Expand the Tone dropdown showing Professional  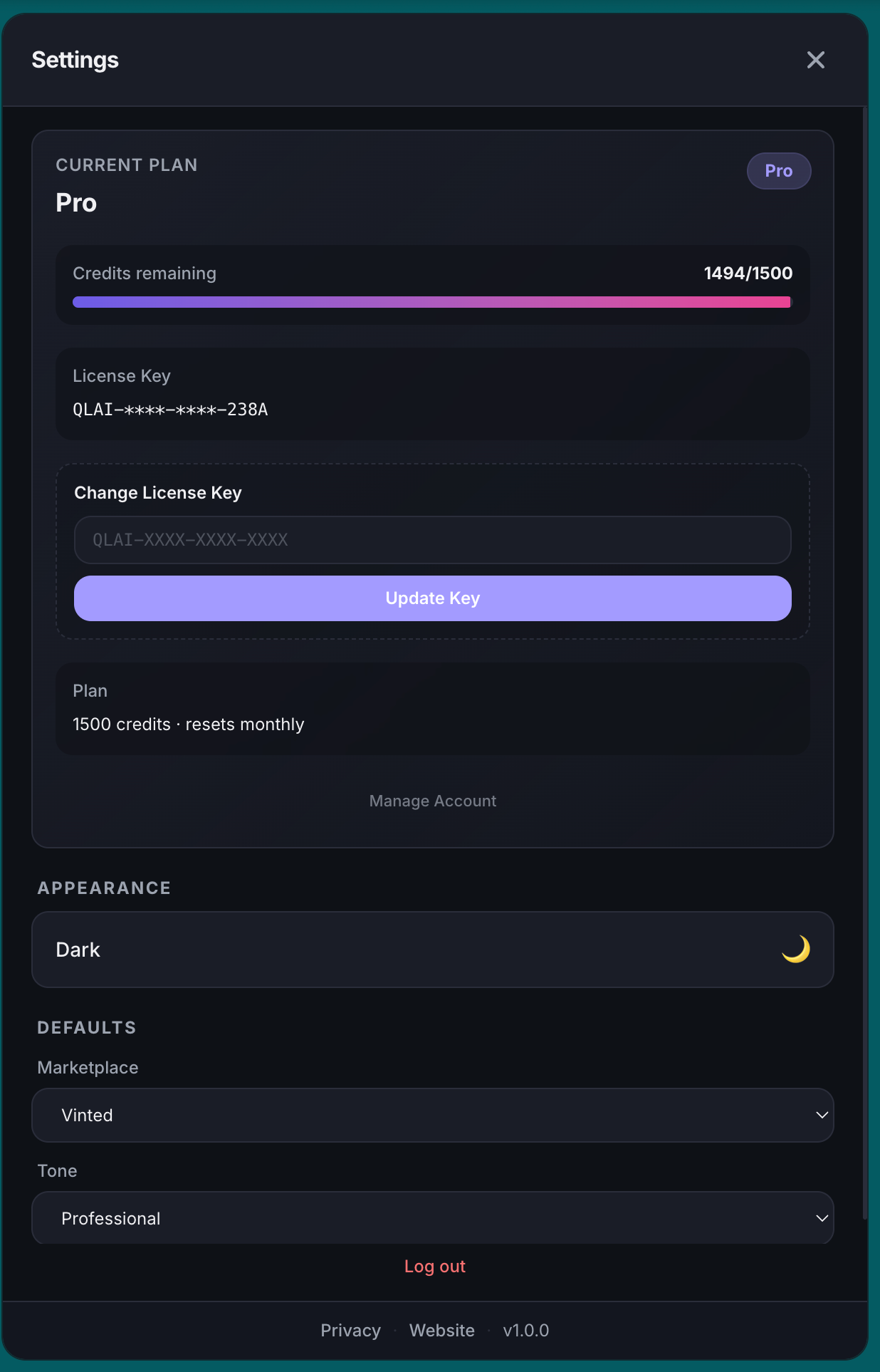pos(431,1218)
